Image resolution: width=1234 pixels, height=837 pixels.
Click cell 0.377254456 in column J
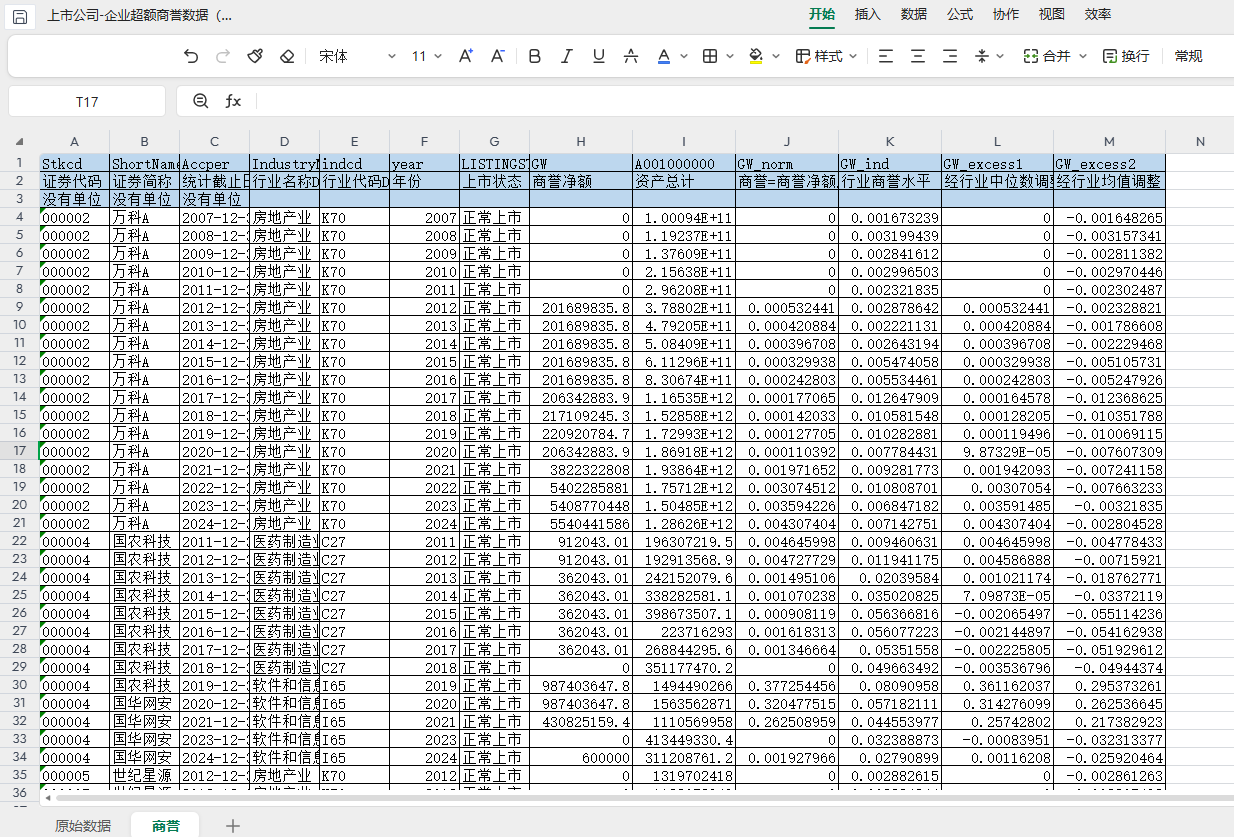[786, 685]
